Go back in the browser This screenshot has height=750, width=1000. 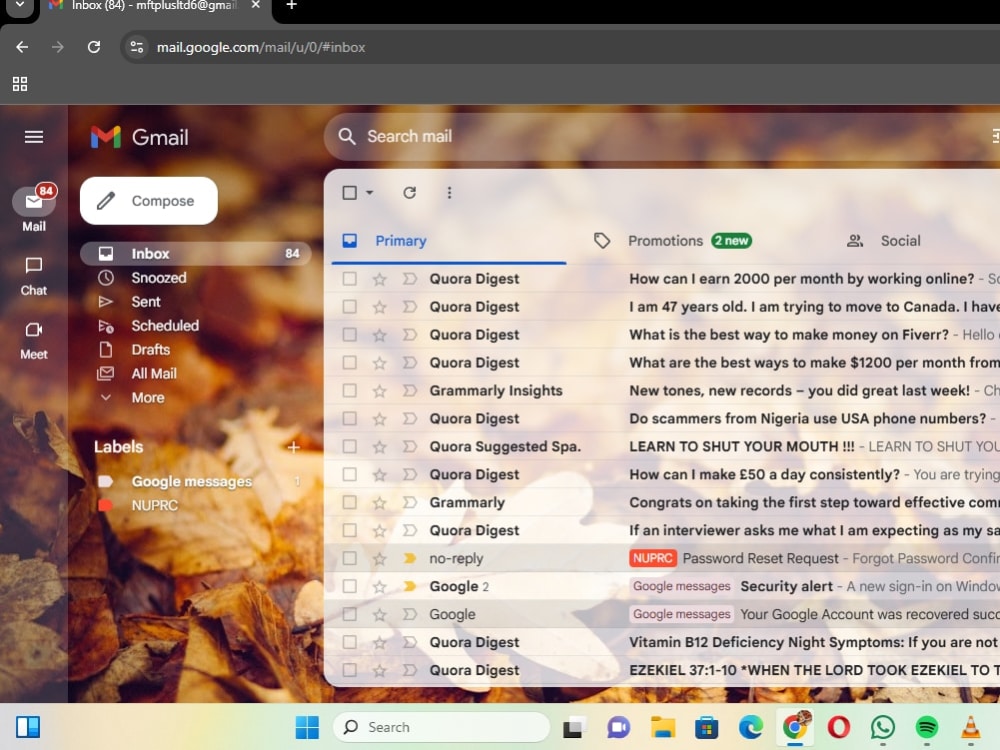(x=22, y=47)
